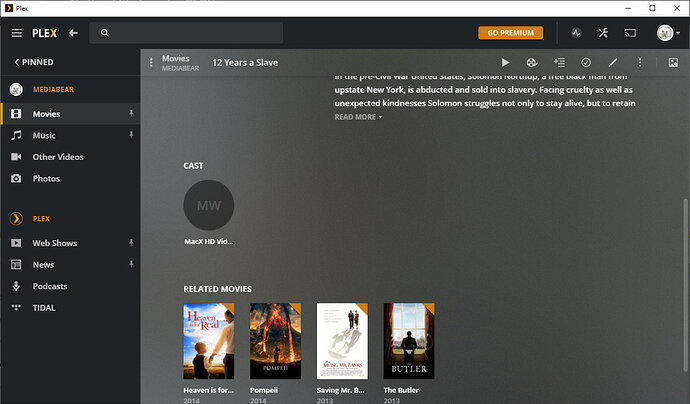
Task: Open Web Shows
Action: (x=70, y=243)
